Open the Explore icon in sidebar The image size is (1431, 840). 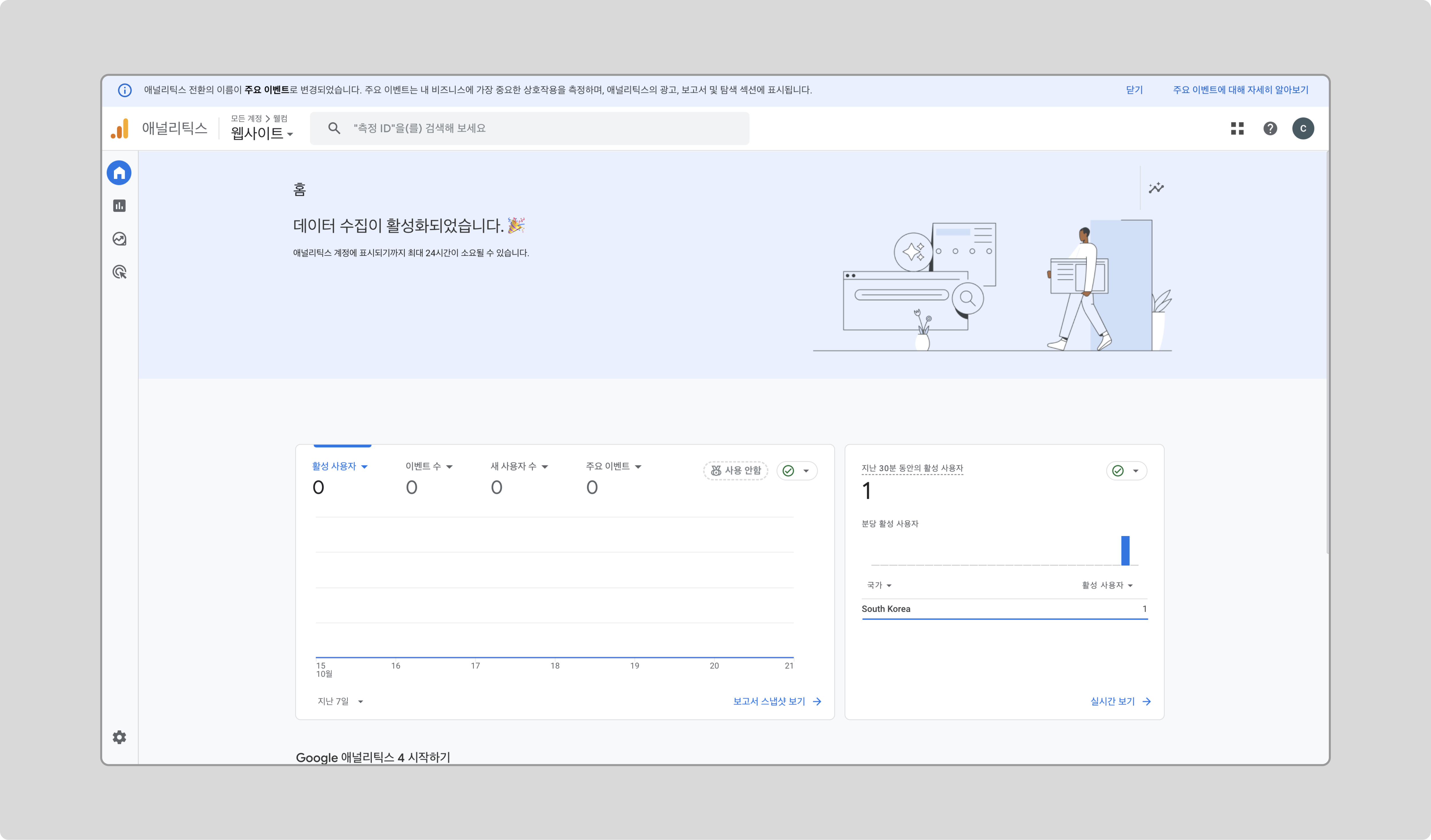119,239
